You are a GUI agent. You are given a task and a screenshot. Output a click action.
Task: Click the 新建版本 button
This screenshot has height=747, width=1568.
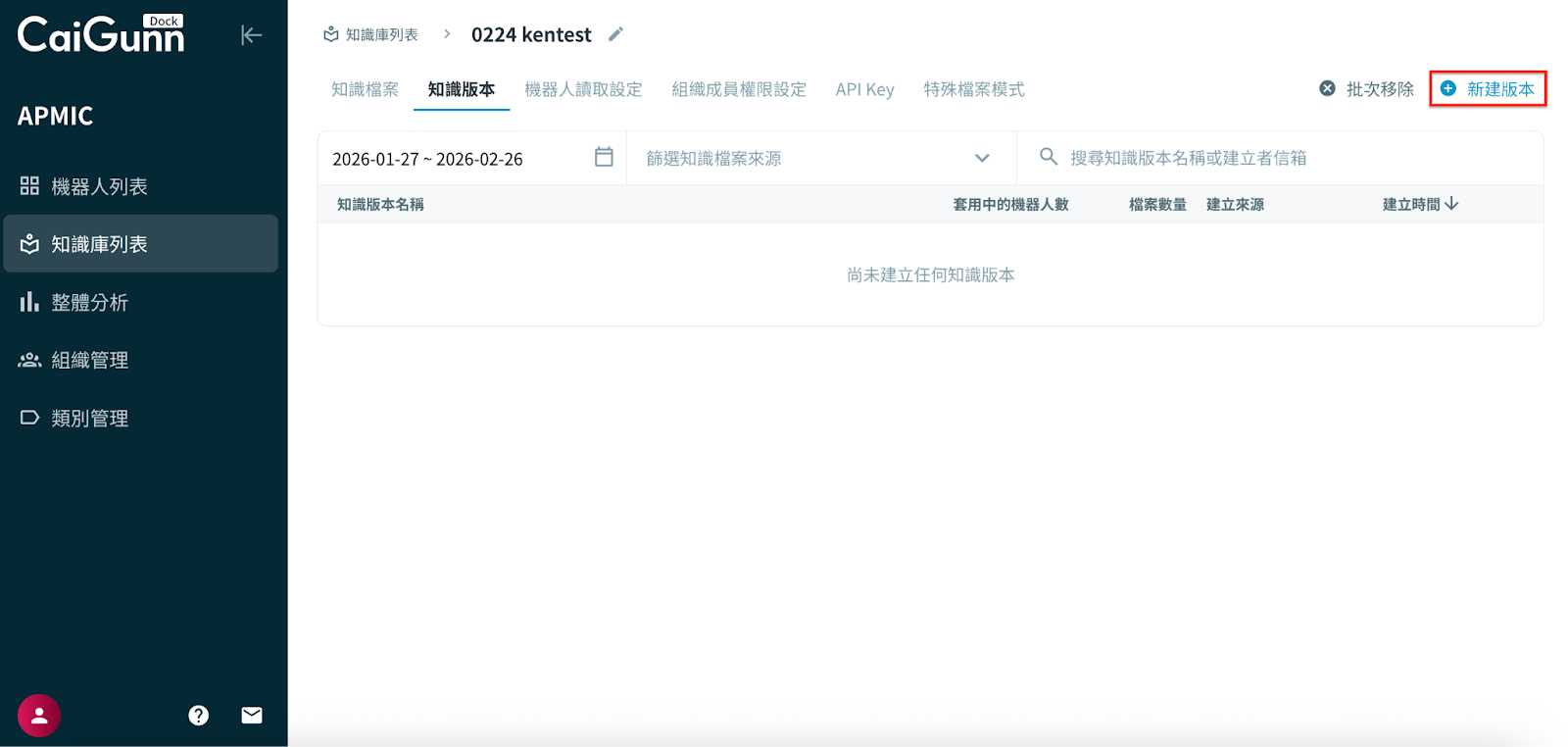(1488, 89)
